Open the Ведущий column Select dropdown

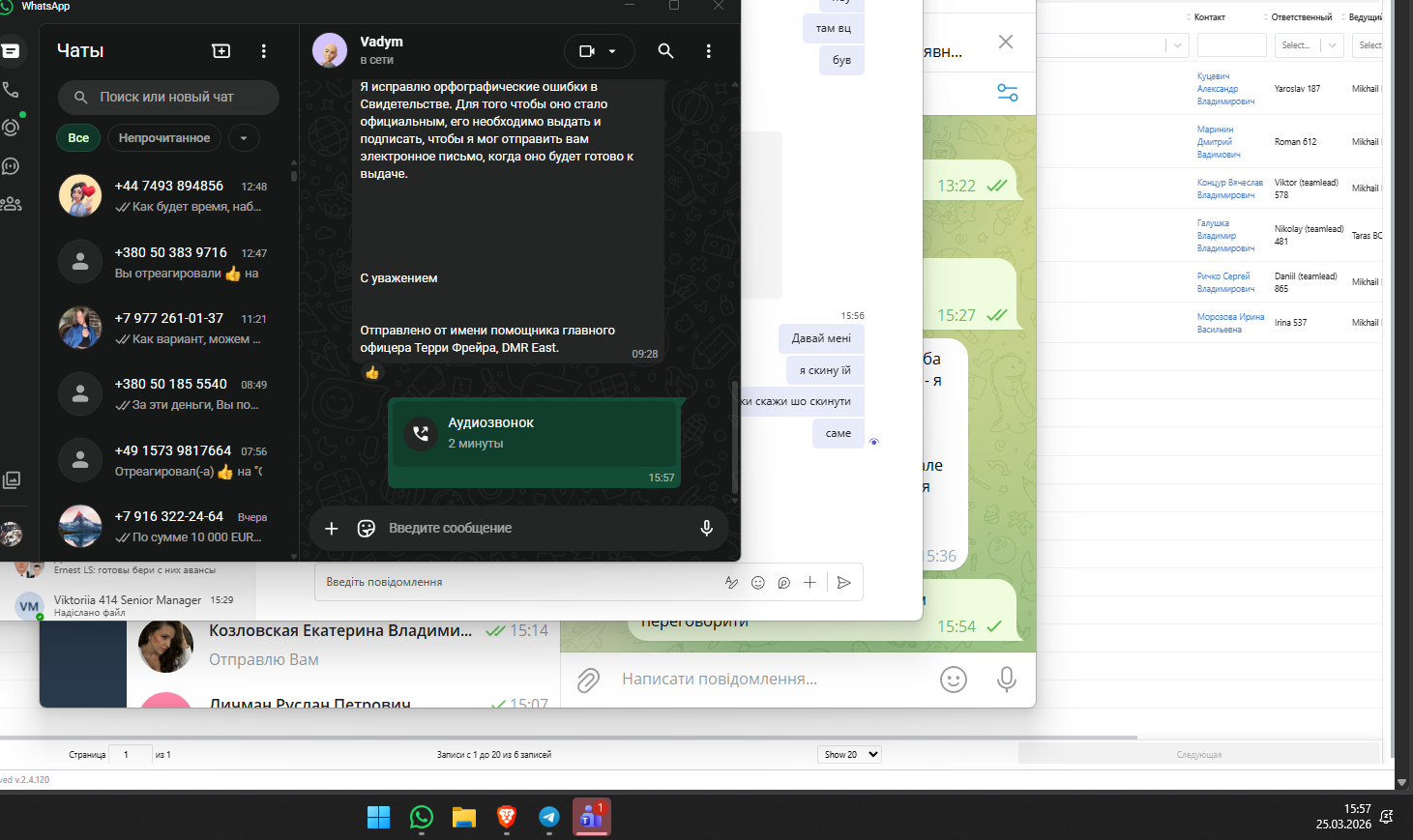click(x=1367, y=45)
